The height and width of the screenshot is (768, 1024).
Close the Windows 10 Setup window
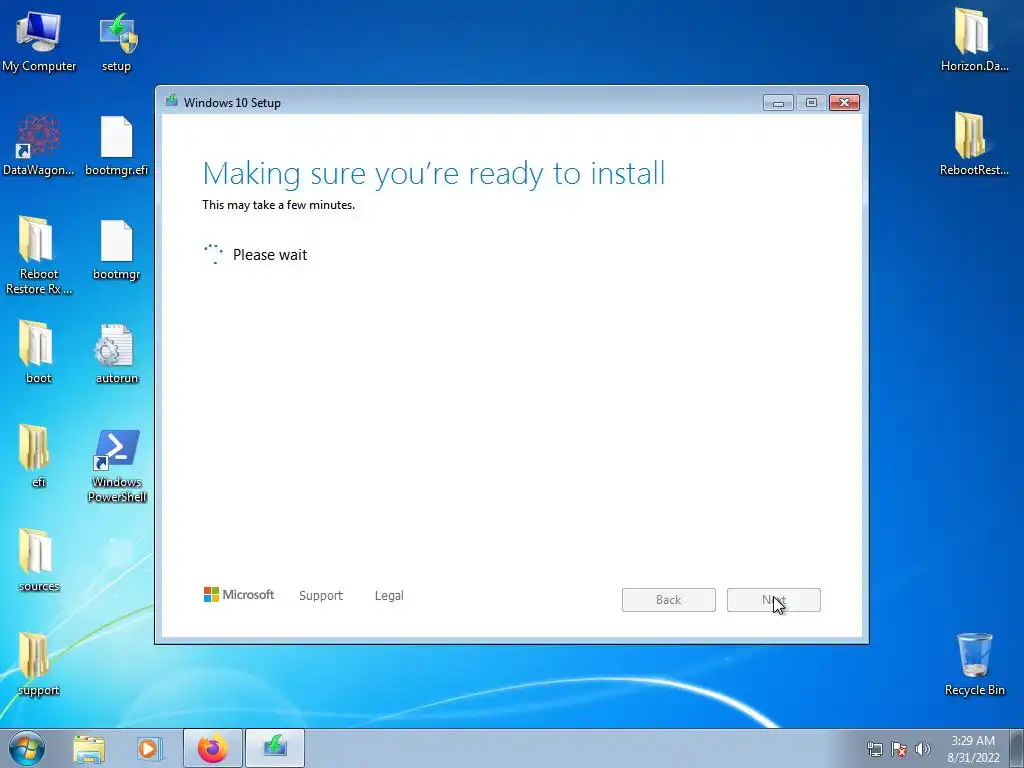pos(844,103)
